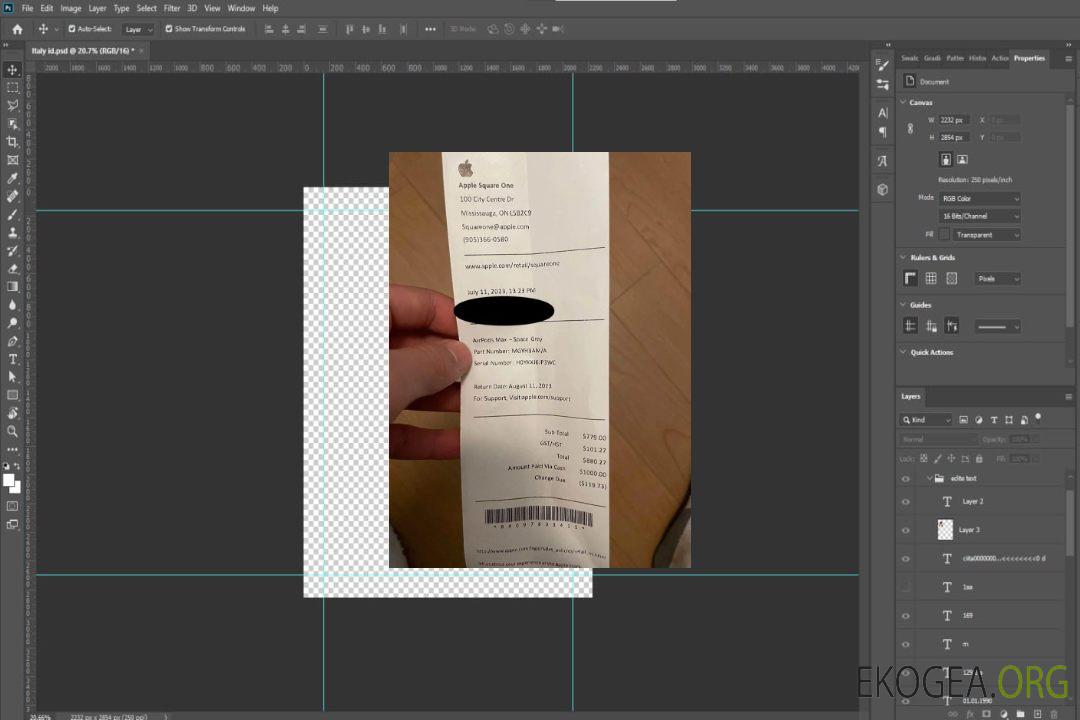Select the Move tool in the toolbox
The image size is (1080, 720).
tap(12, 70)
